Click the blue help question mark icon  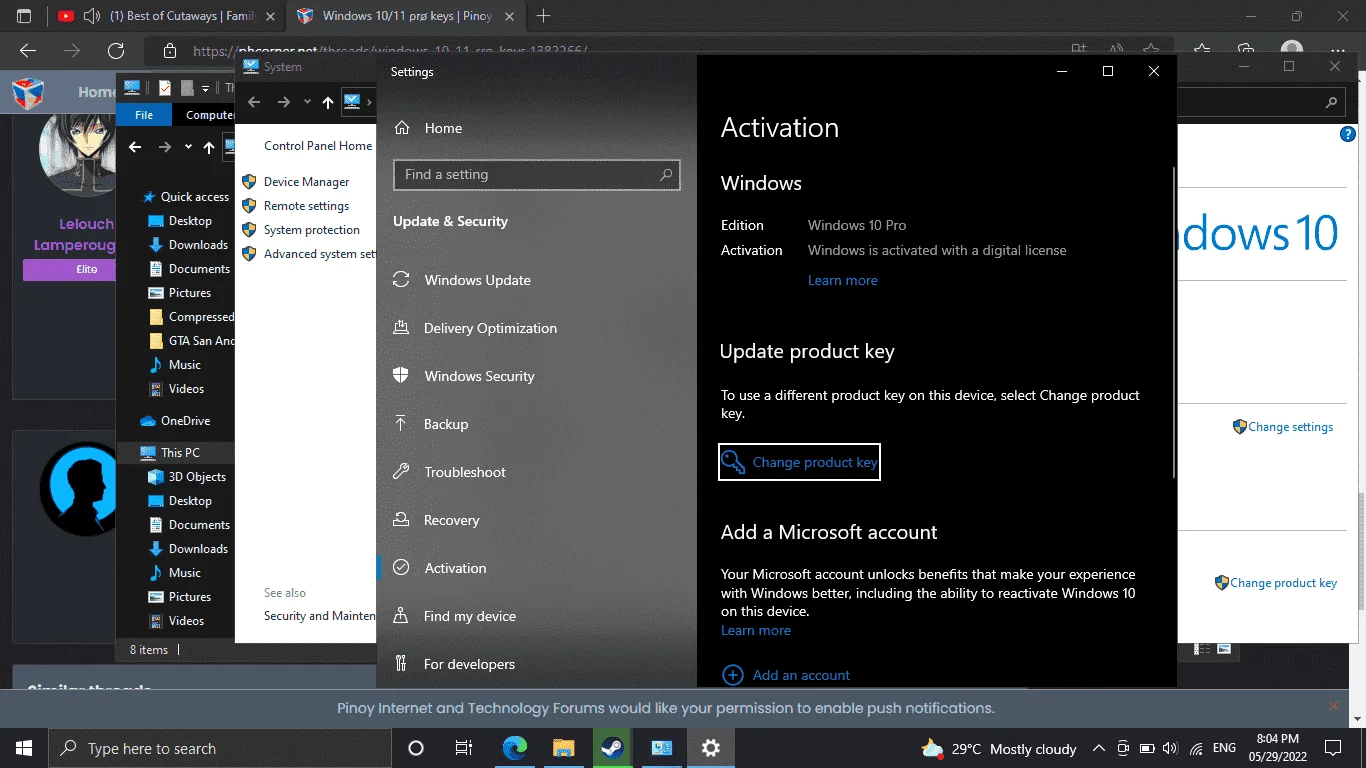tap(1347, 135)
